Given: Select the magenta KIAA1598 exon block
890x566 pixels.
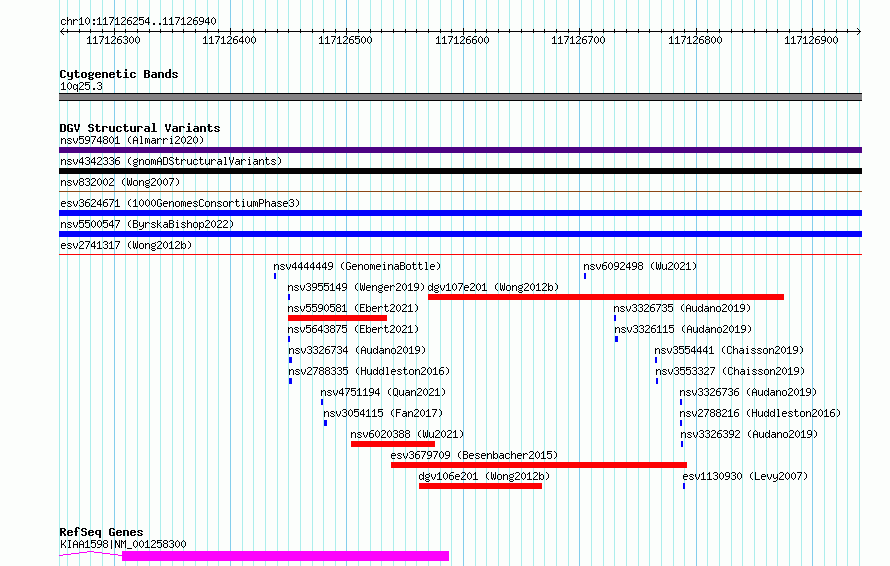Looking at the screenshot, I should [286, 556].
